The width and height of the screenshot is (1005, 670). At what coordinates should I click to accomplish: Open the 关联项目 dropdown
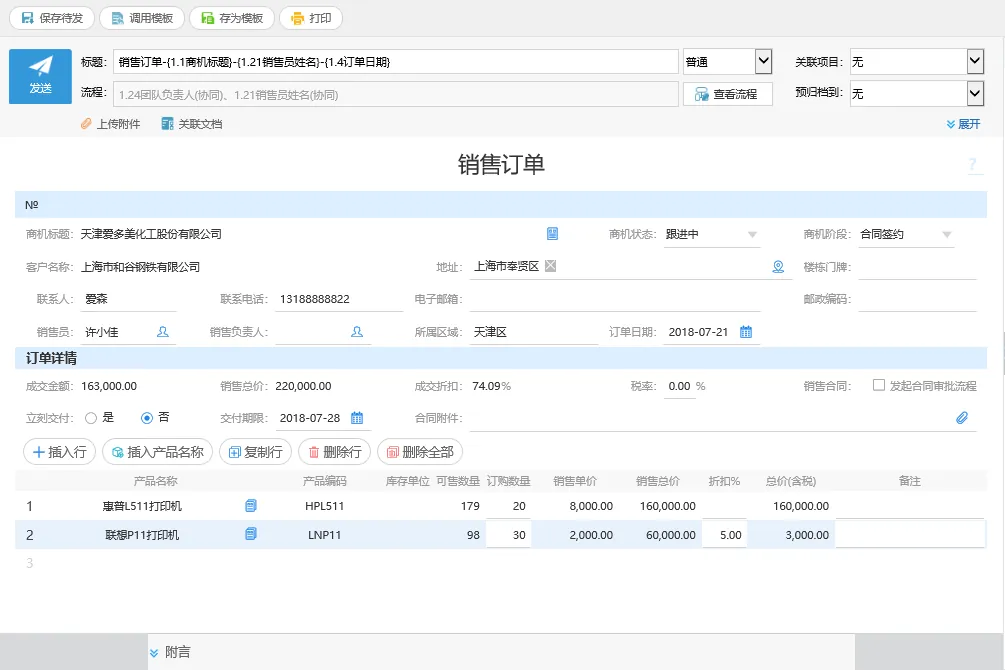click(x=917, y=62)
